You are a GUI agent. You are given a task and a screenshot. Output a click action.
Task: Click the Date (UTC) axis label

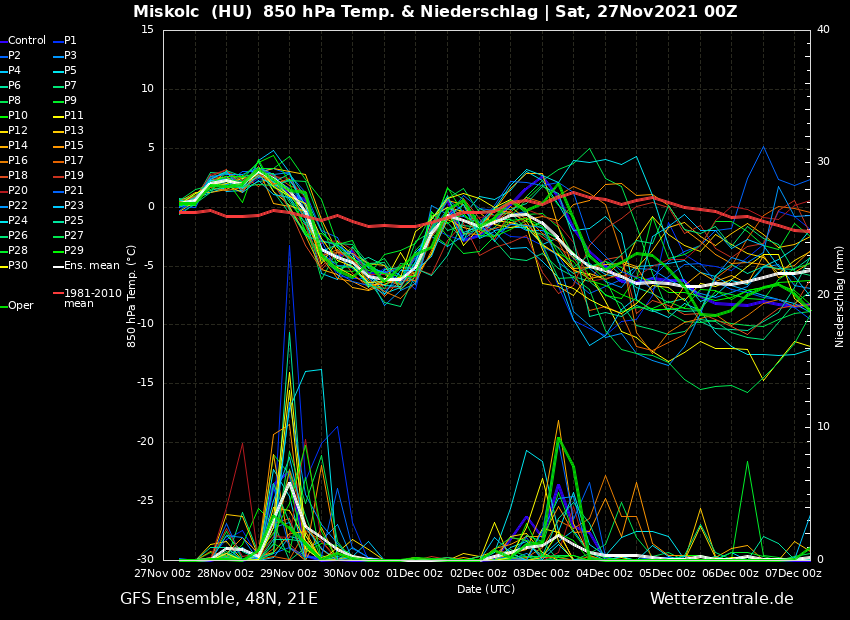click(x=486, y=589)
